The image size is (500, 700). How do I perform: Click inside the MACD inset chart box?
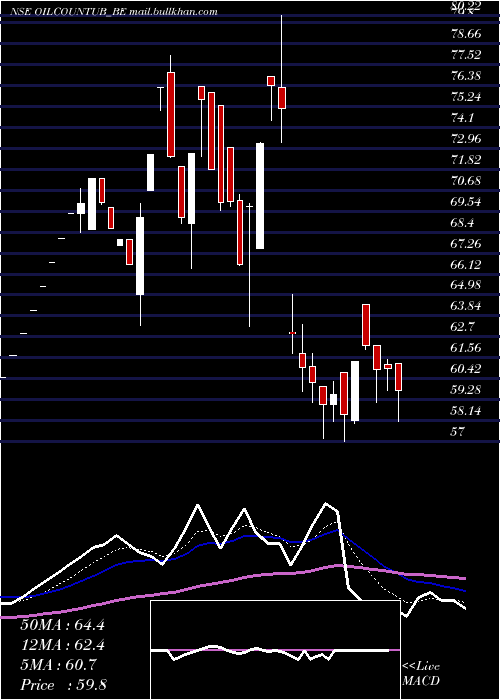275,650
